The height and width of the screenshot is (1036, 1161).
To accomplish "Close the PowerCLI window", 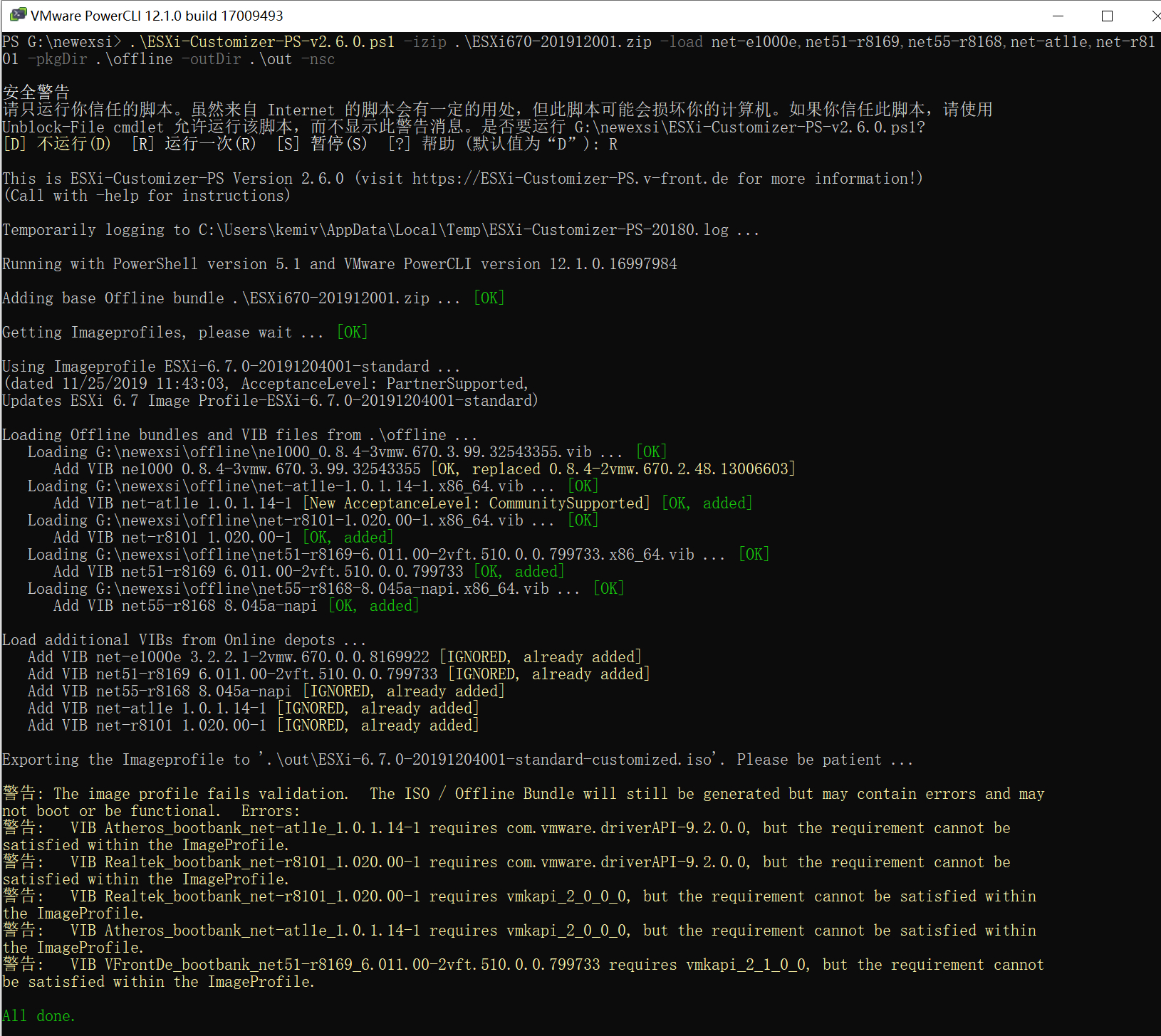I will coord(1155,16).
